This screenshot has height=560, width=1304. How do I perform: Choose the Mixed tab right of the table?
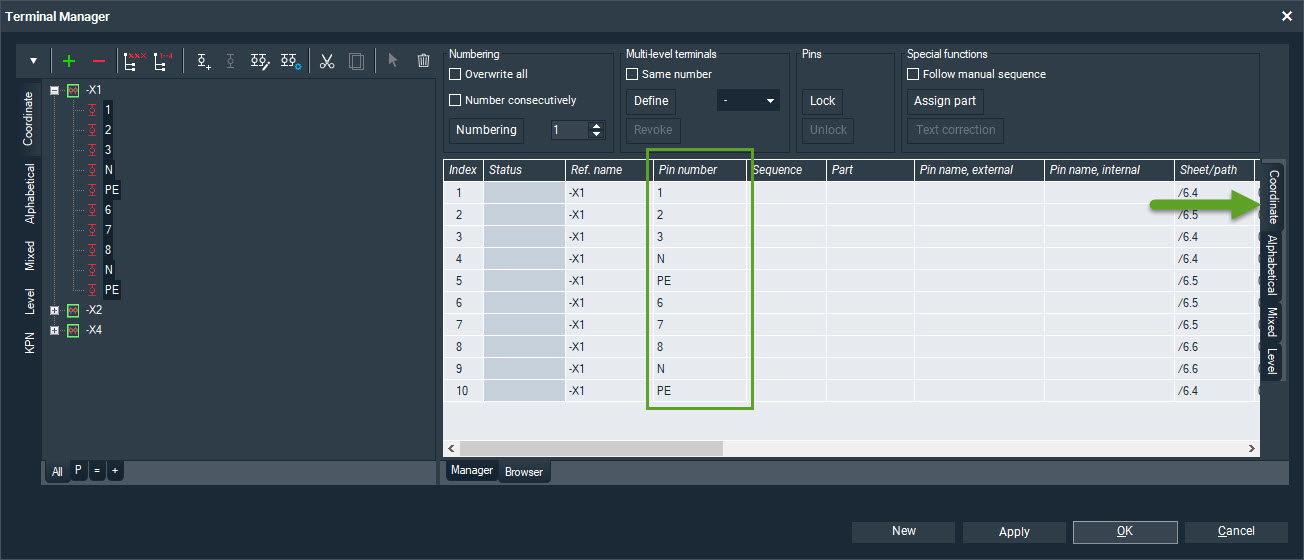point(1271,321)
